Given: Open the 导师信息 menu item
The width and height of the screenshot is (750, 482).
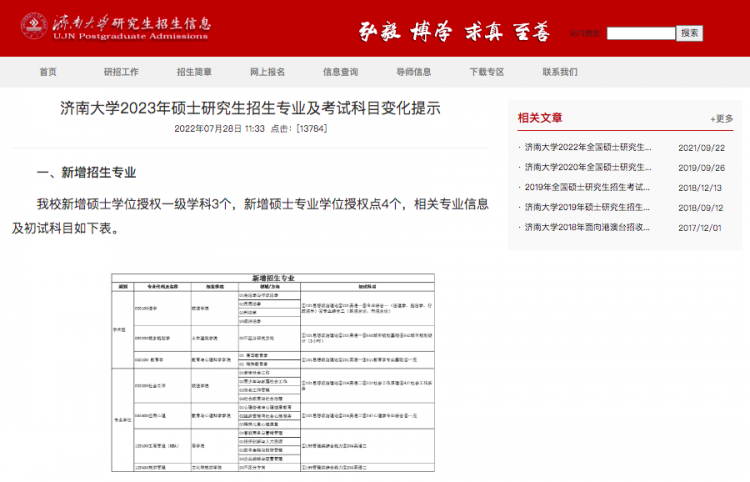Looking at the screenshot, I should (x=414, y=72).
